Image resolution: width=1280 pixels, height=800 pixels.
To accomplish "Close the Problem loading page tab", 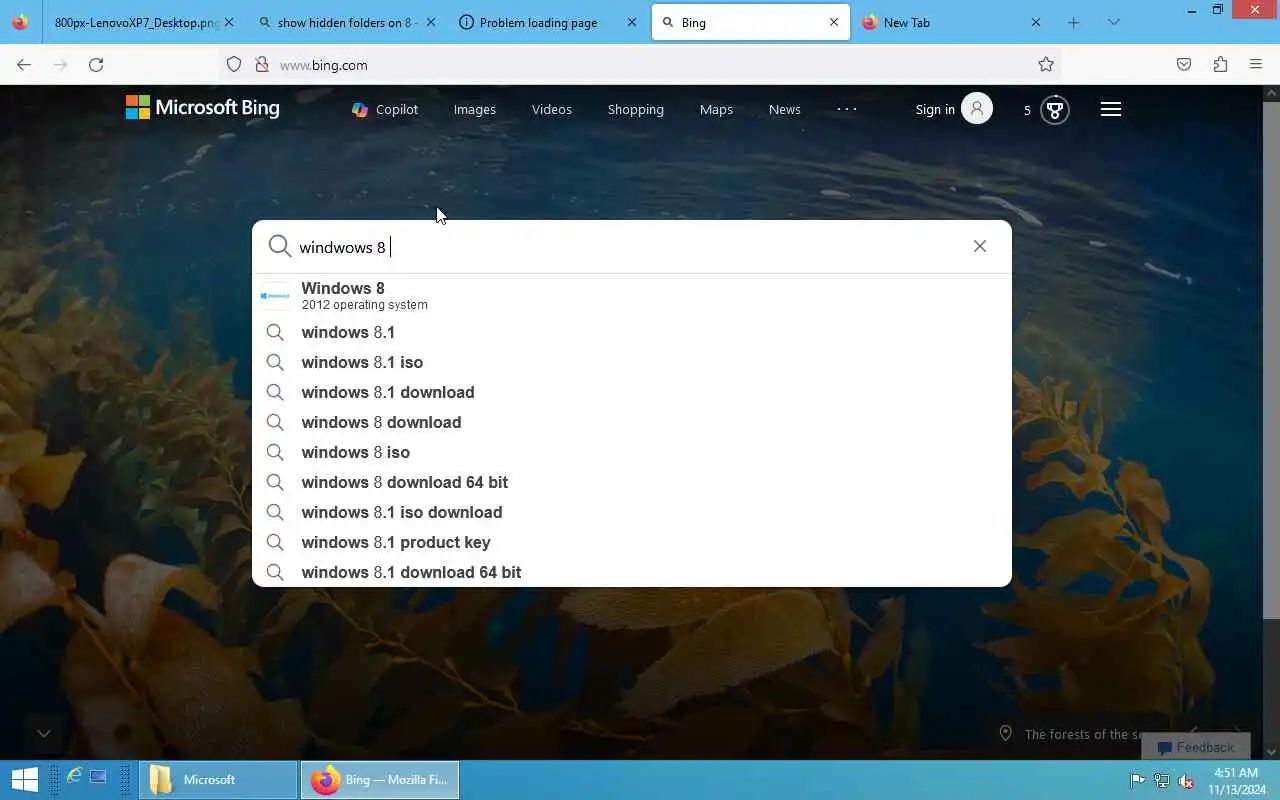I will coord(632,22).
